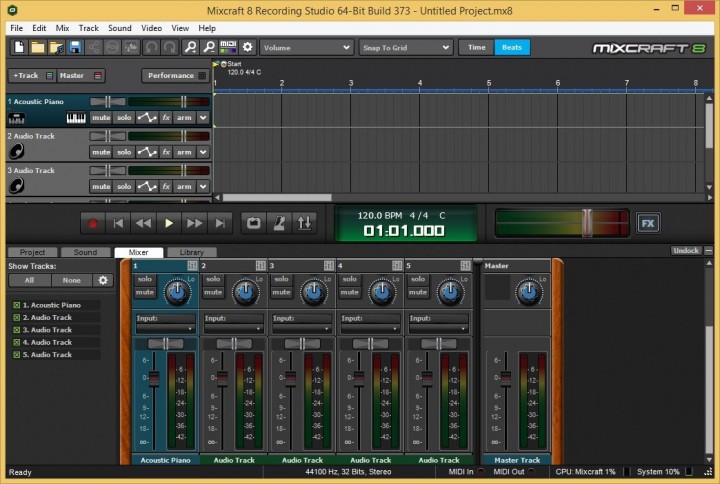Toggle solo on mixer channel 2
The height and width of the screenshot is (484, 720).
point(213,279)
